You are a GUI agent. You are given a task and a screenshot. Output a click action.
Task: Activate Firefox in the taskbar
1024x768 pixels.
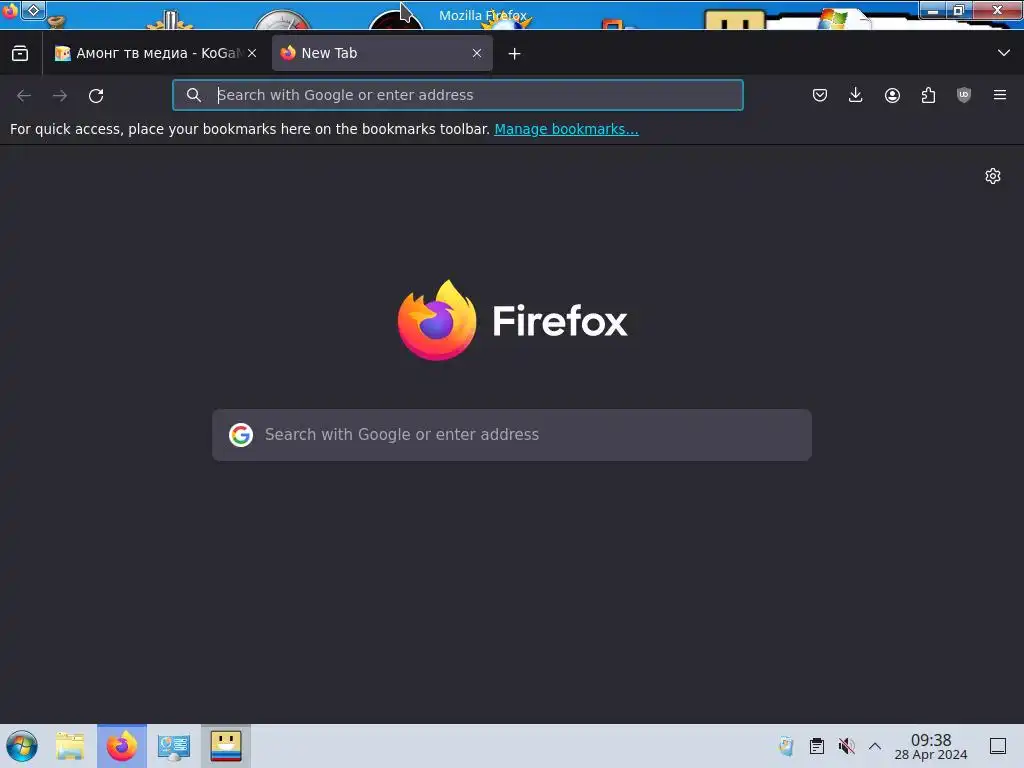click(122, 746)
